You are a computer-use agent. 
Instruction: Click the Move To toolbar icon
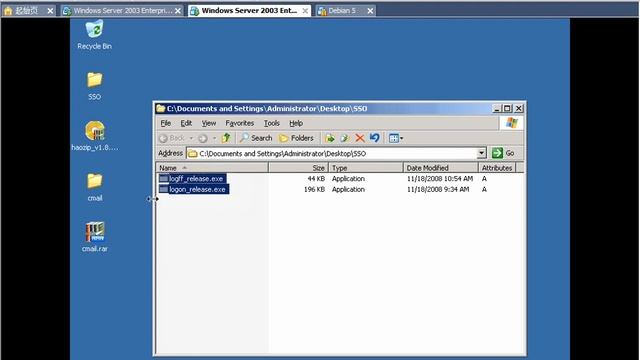(x=330, y=138)
